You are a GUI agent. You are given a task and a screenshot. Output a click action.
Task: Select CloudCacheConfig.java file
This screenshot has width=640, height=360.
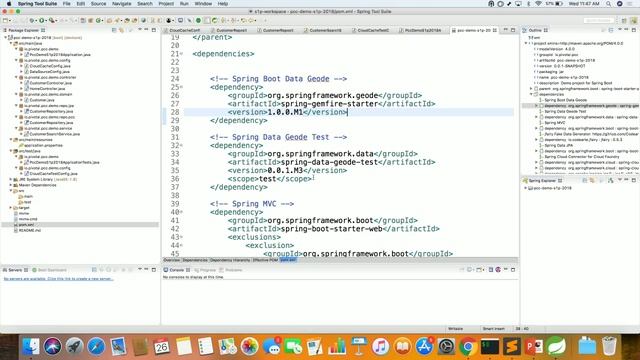point(50,66)
